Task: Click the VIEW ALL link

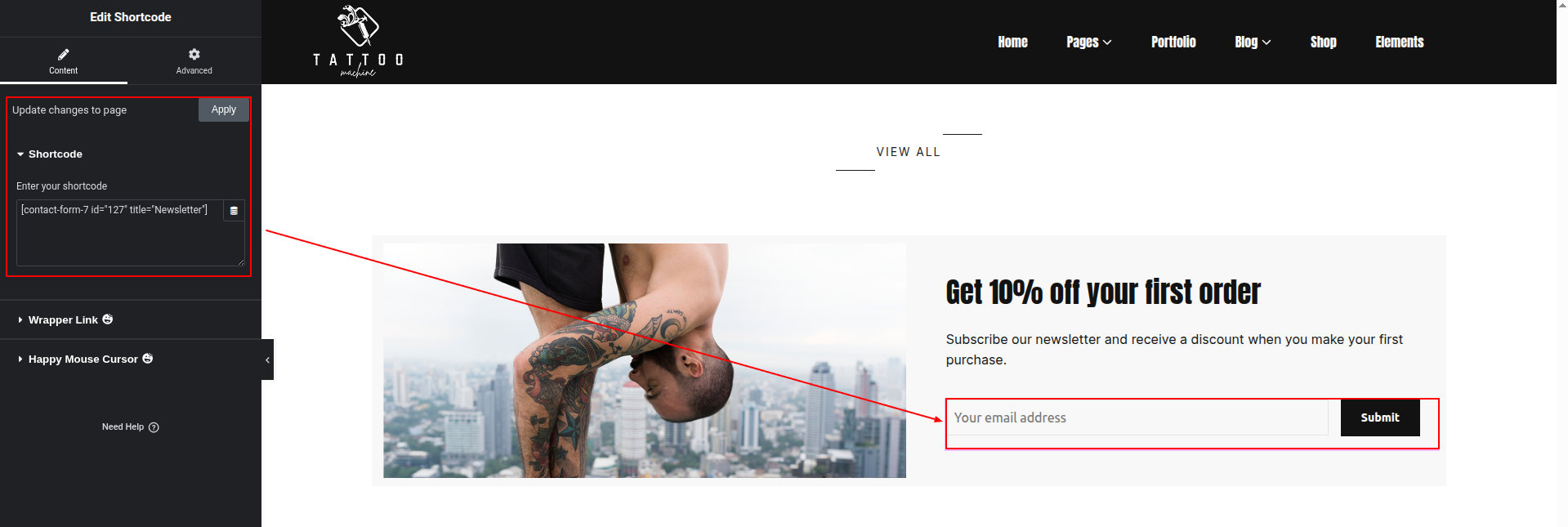Action: coord(909,152)
